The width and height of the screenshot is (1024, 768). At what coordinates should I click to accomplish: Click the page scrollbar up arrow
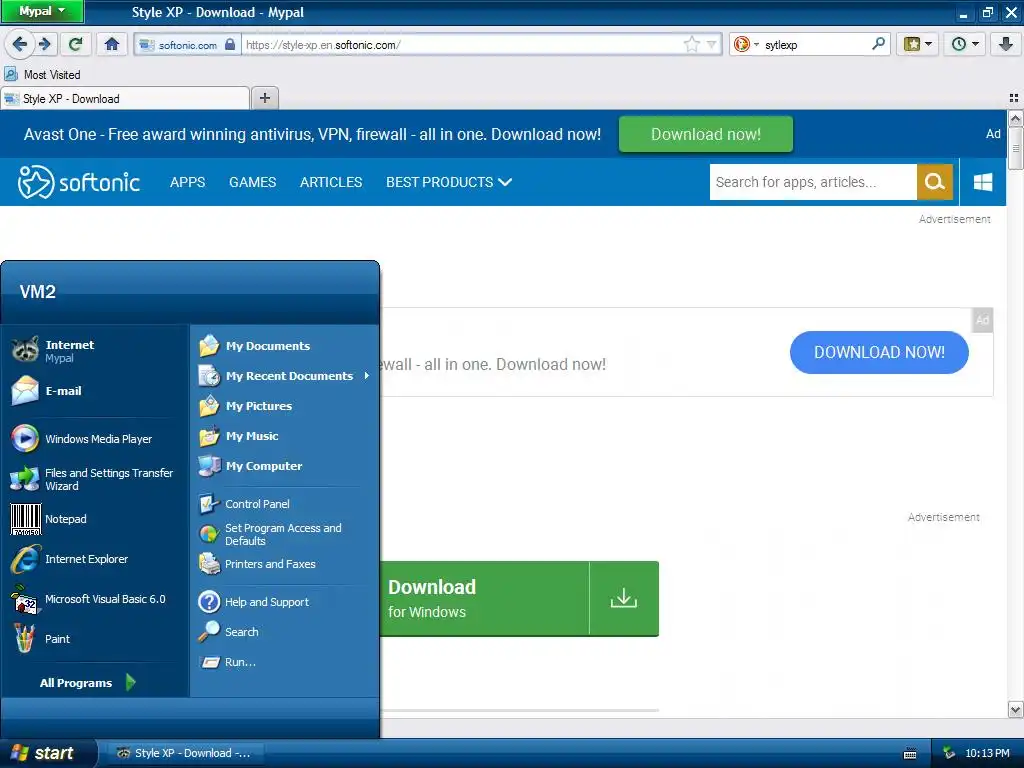coord(1015,119)
